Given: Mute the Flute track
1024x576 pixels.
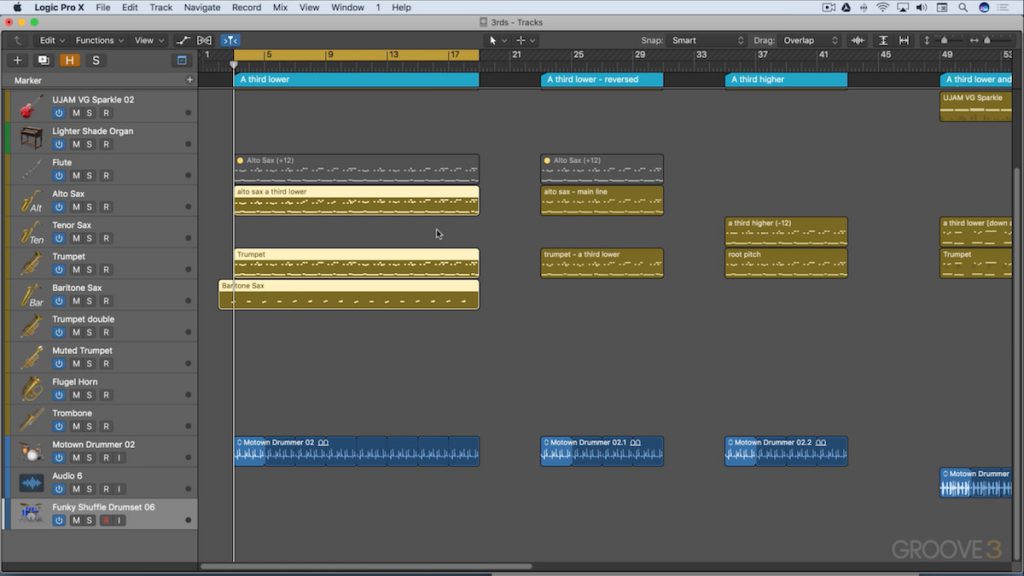Looking at the screenshot, I should click(76, 176).
